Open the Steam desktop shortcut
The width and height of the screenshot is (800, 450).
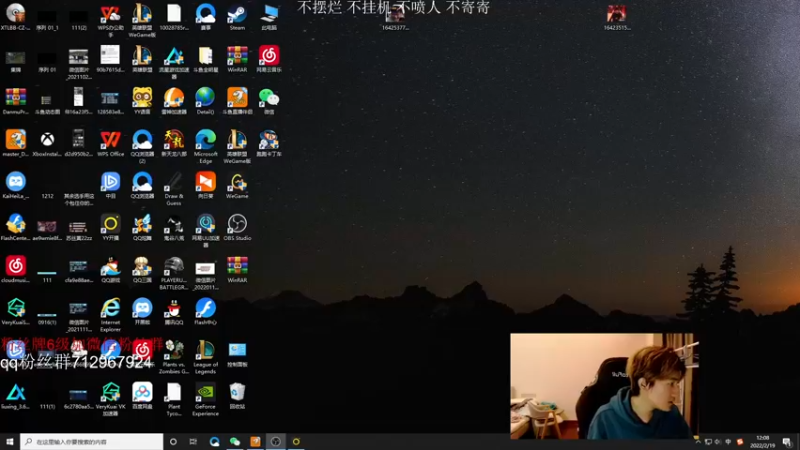coord(237,16)
